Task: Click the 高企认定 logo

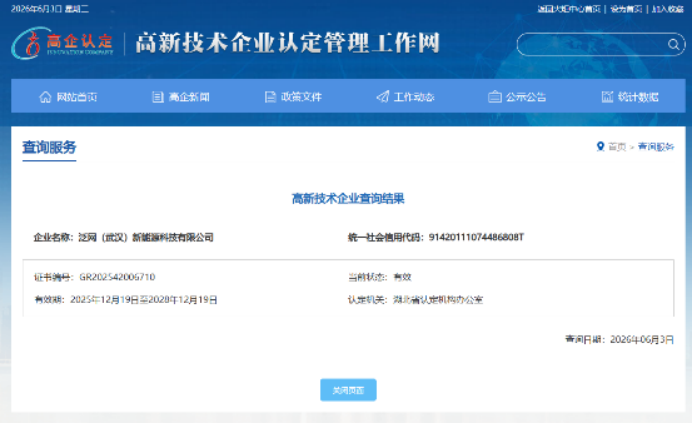Action: click(x=62, y=43)
